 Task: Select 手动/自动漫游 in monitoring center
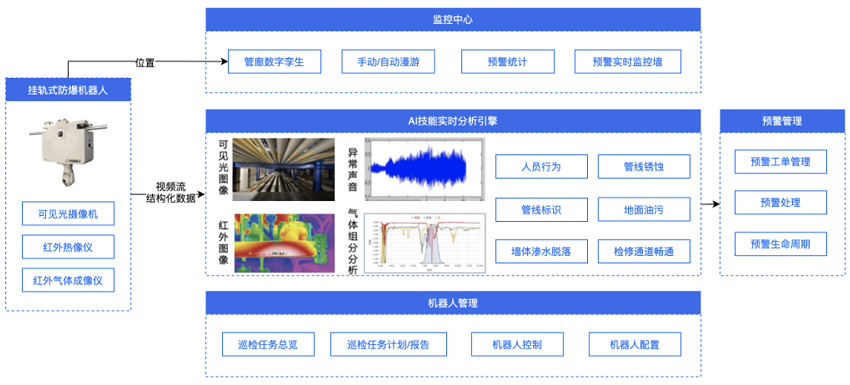pos(388,62)
